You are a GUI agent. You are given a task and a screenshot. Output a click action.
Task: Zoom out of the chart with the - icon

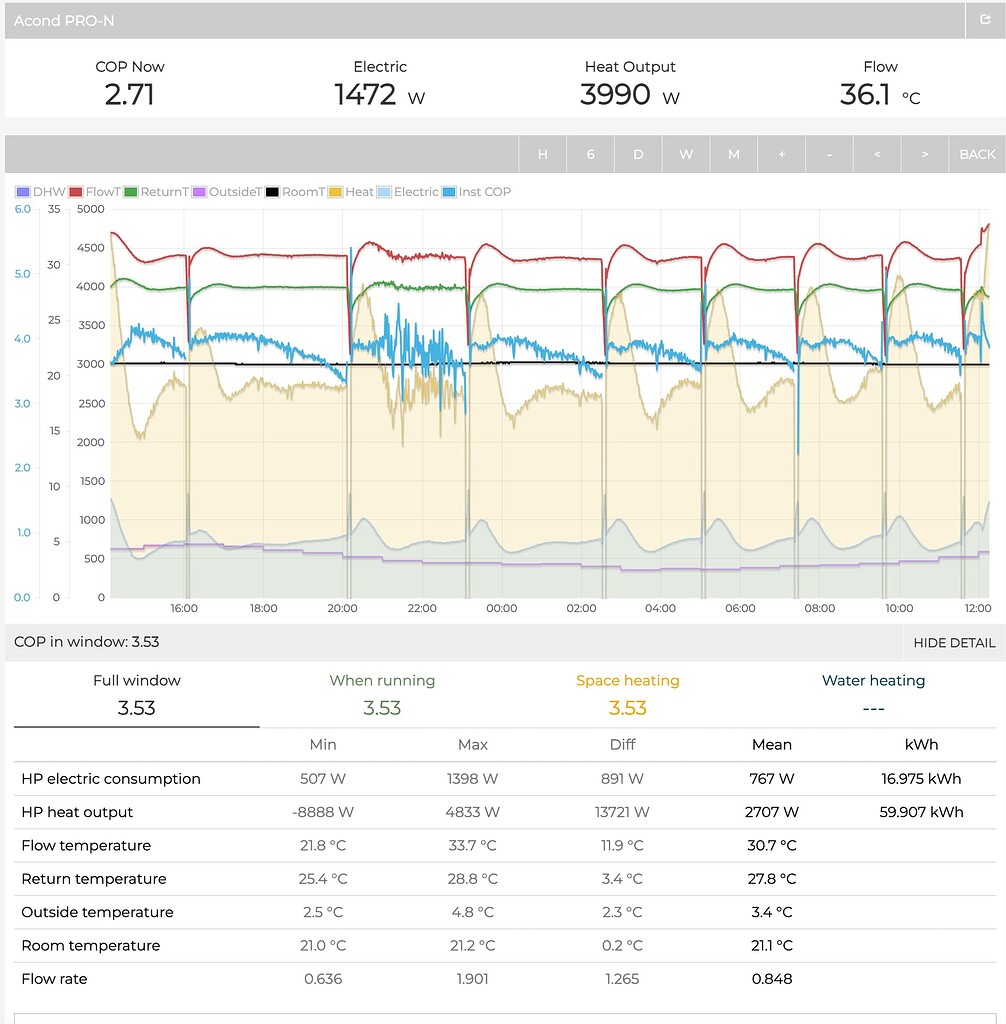click(829, 154)
